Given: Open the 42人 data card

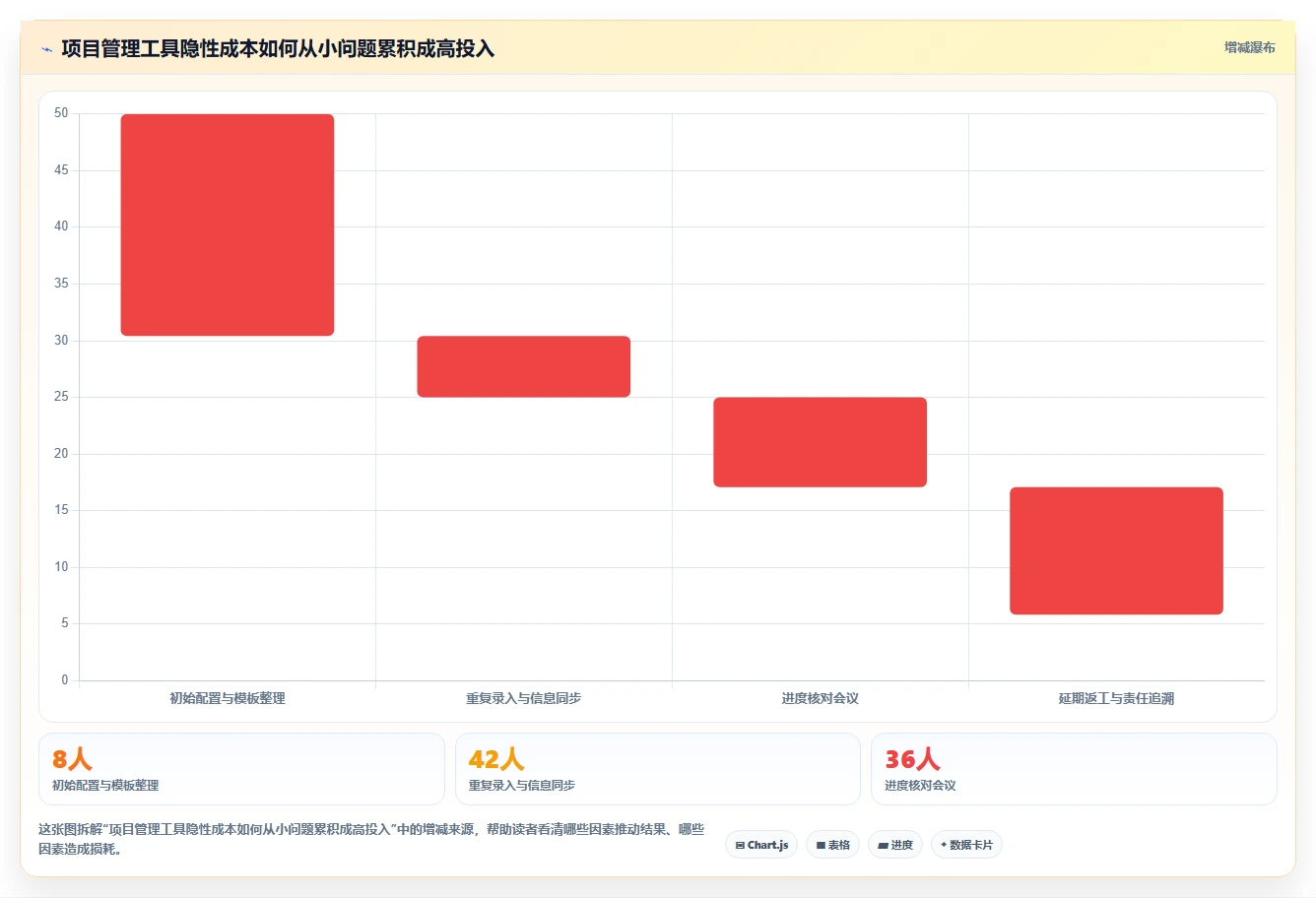Looking at the screenshot, I should click(x=658, y=769).
